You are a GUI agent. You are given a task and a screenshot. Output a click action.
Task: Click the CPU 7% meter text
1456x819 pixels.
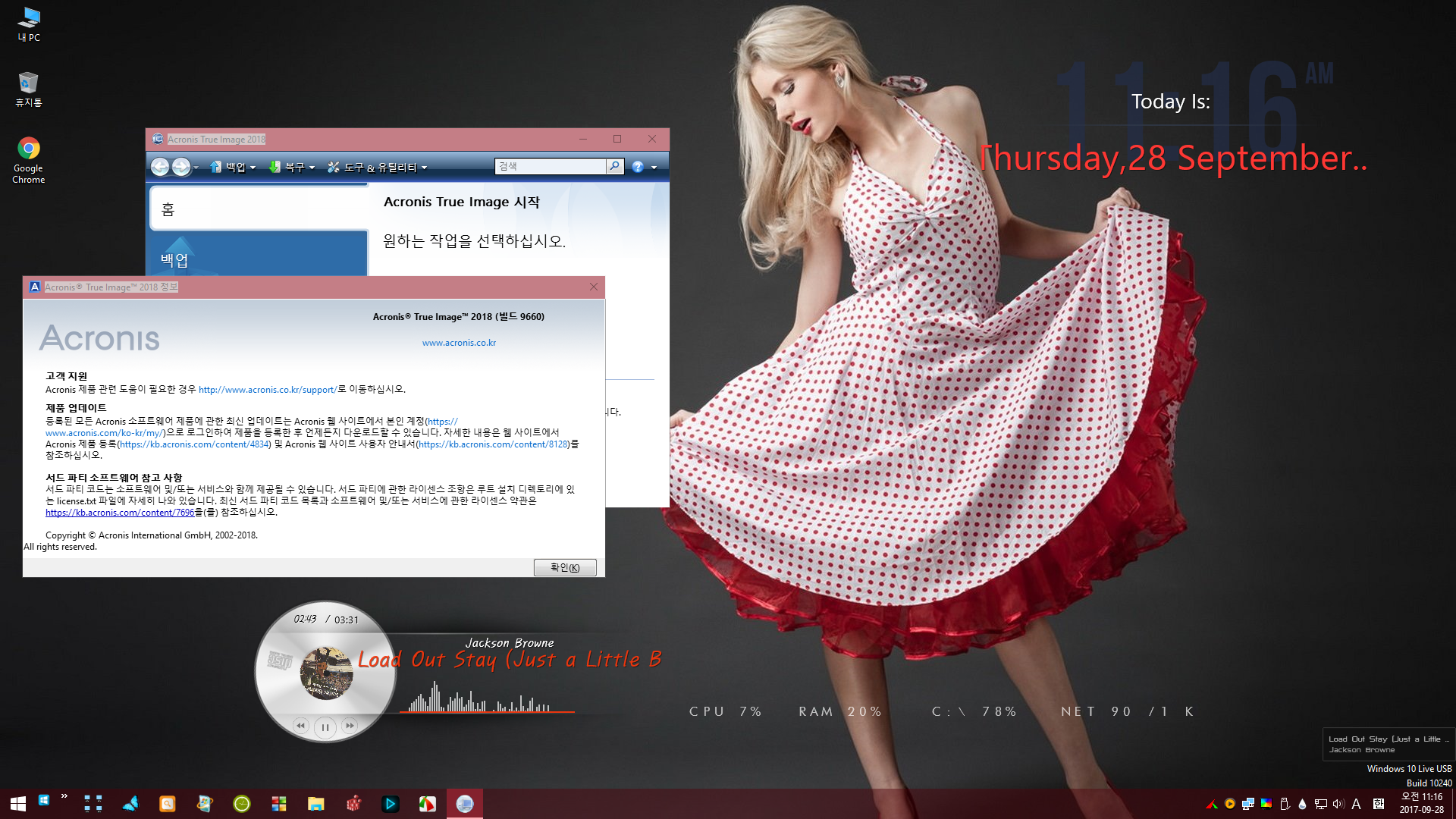coord(725,711)
